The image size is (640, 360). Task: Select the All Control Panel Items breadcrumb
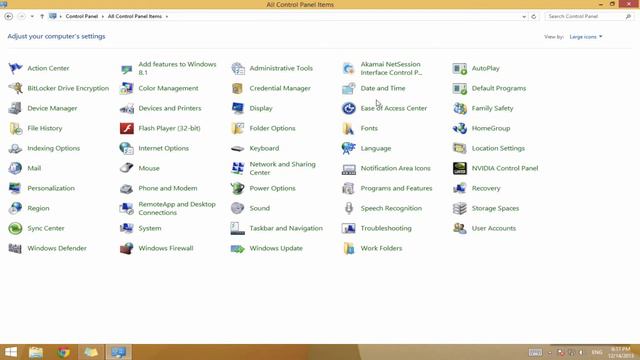[x=135, y=16]
